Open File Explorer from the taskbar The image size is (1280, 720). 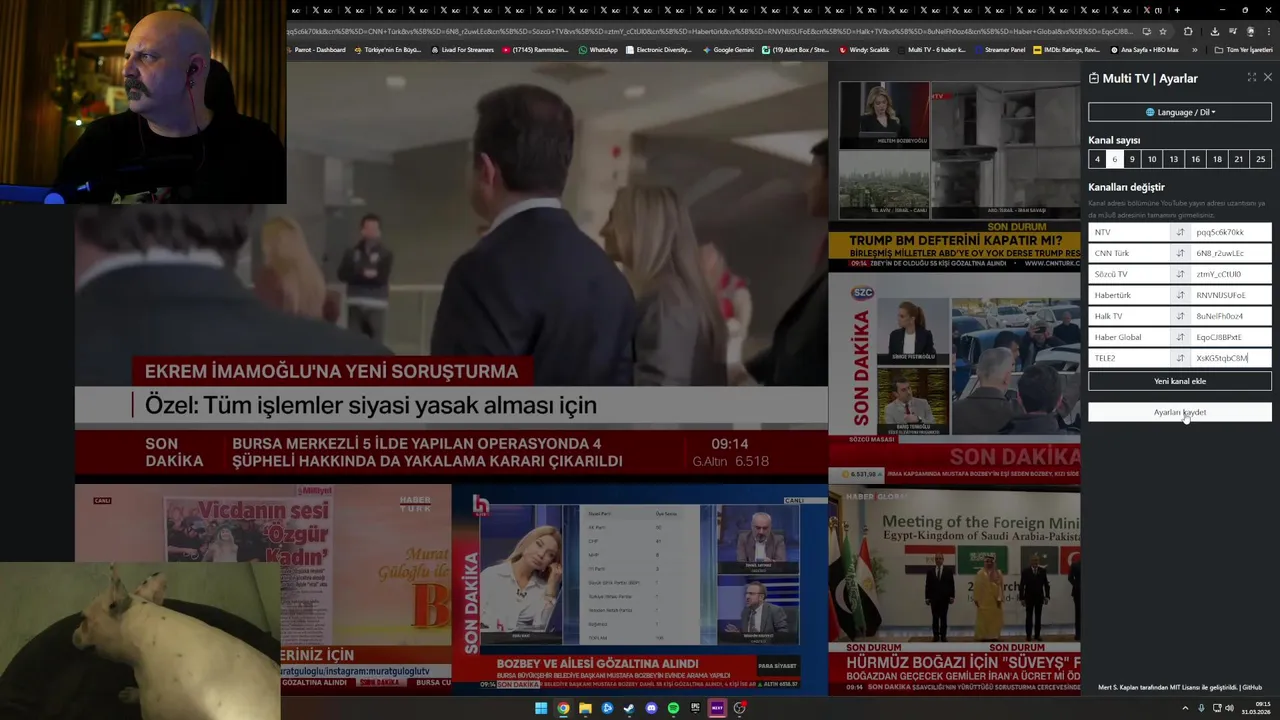pyautogui.click(x=585, y=708)
